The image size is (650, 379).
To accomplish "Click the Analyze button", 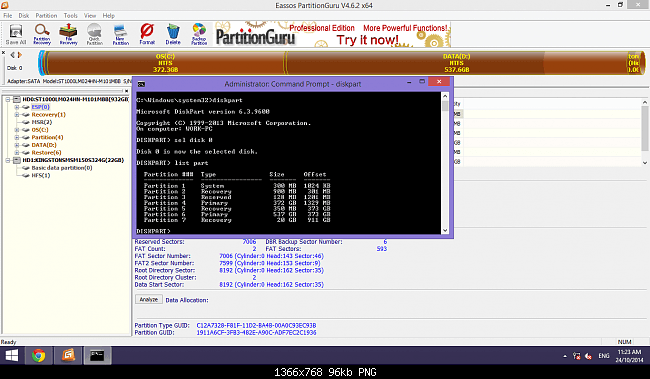I will 149,299.
